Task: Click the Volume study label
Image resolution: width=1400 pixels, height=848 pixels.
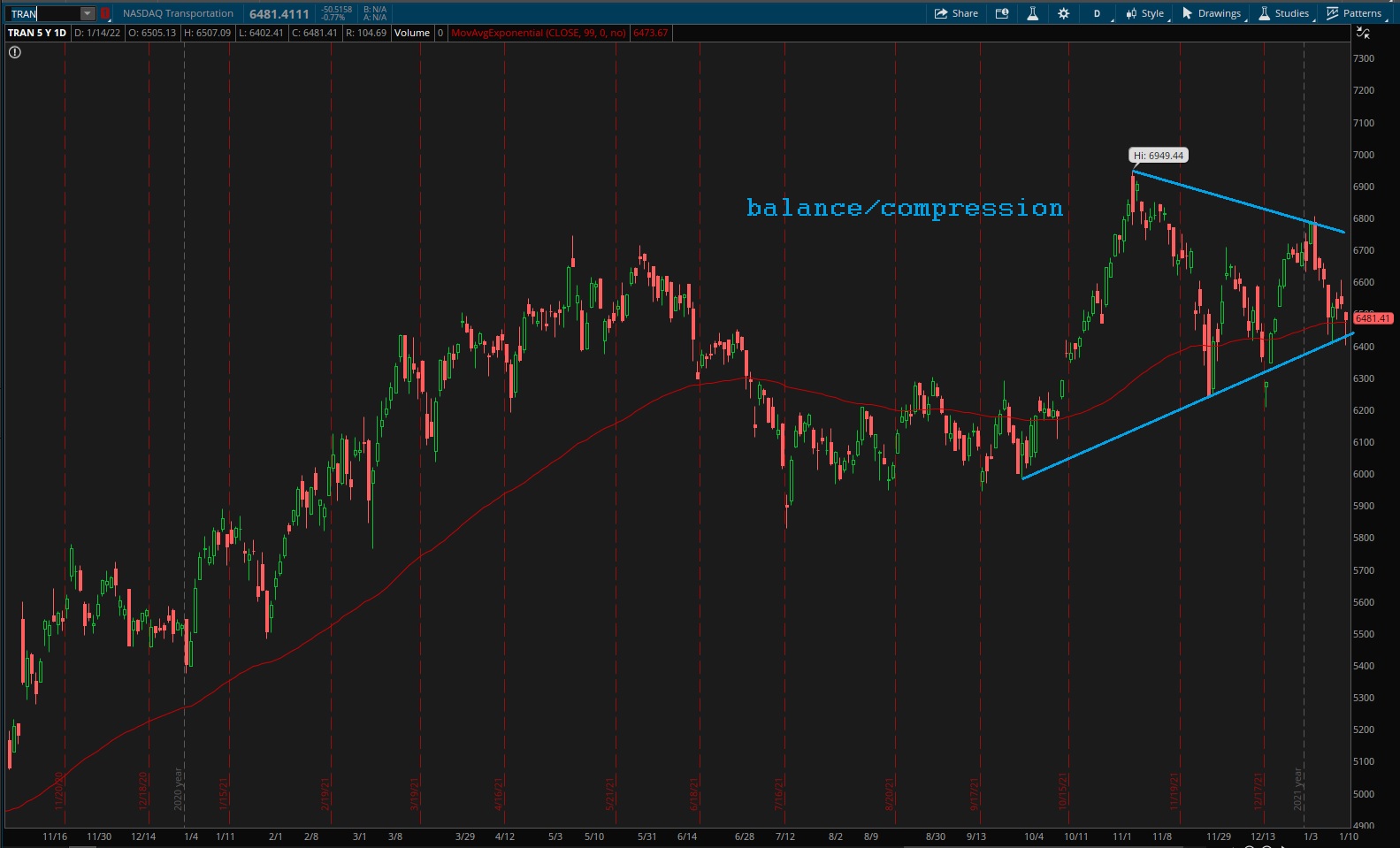Action: (x=412, y=33)
